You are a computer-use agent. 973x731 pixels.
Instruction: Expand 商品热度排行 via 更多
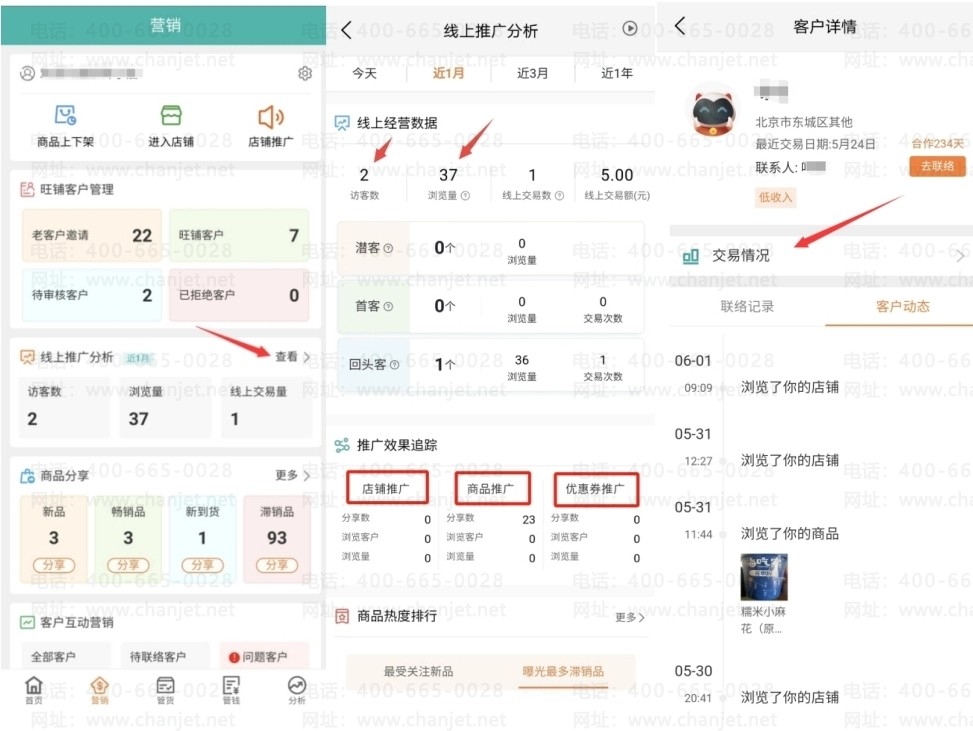pyautogui.click(x=630, y=617)
